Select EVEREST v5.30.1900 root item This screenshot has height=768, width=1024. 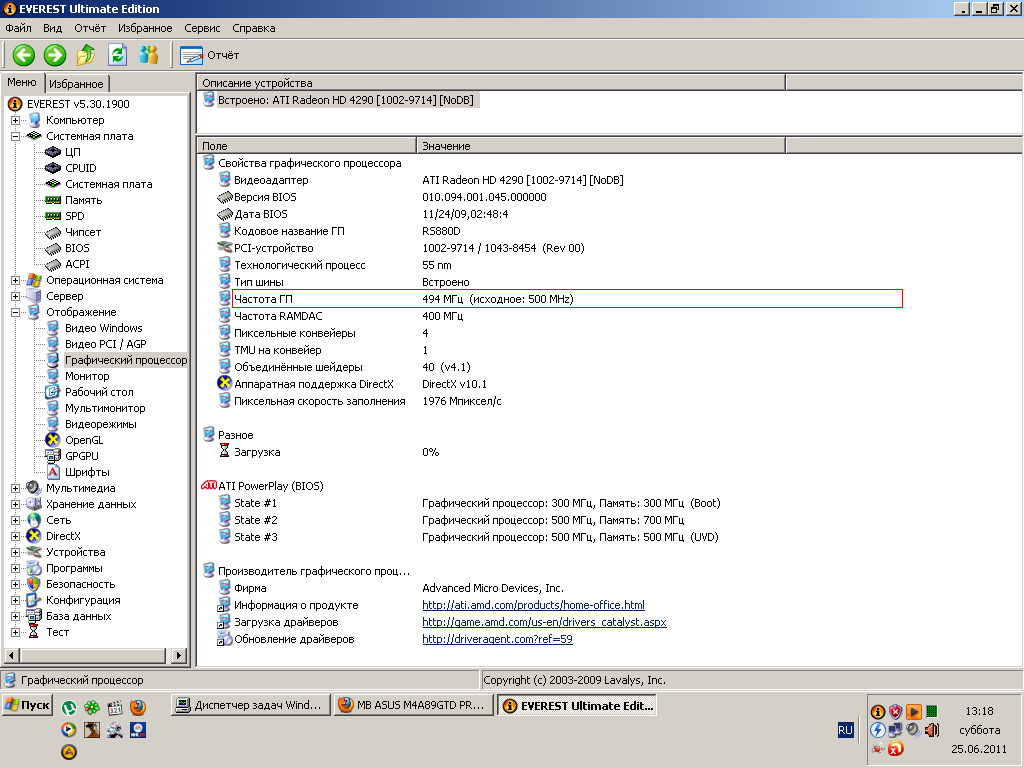tap(78, 104)
